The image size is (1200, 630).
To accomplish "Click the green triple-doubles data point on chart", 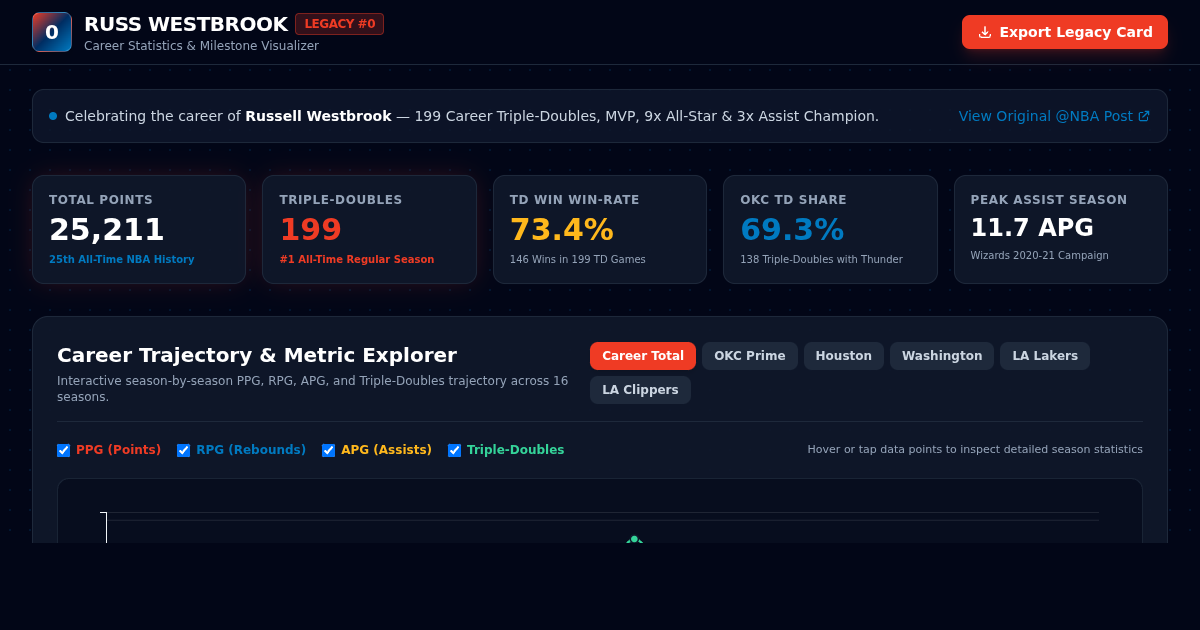I will click(634, 540).
